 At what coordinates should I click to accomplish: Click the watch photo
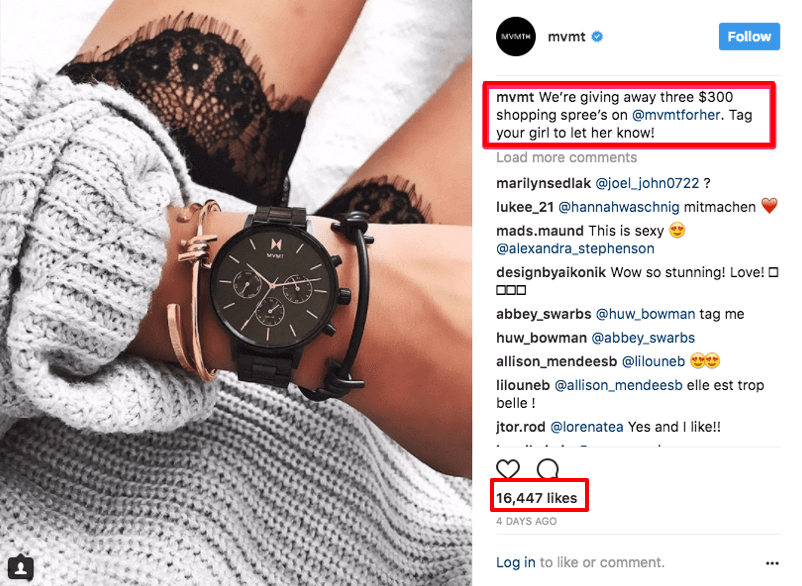coord(236,293)
